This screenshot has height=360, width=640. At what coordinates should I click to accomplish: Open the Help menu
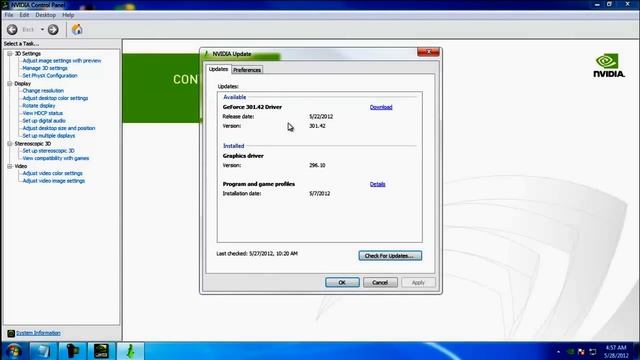[68, 15]
